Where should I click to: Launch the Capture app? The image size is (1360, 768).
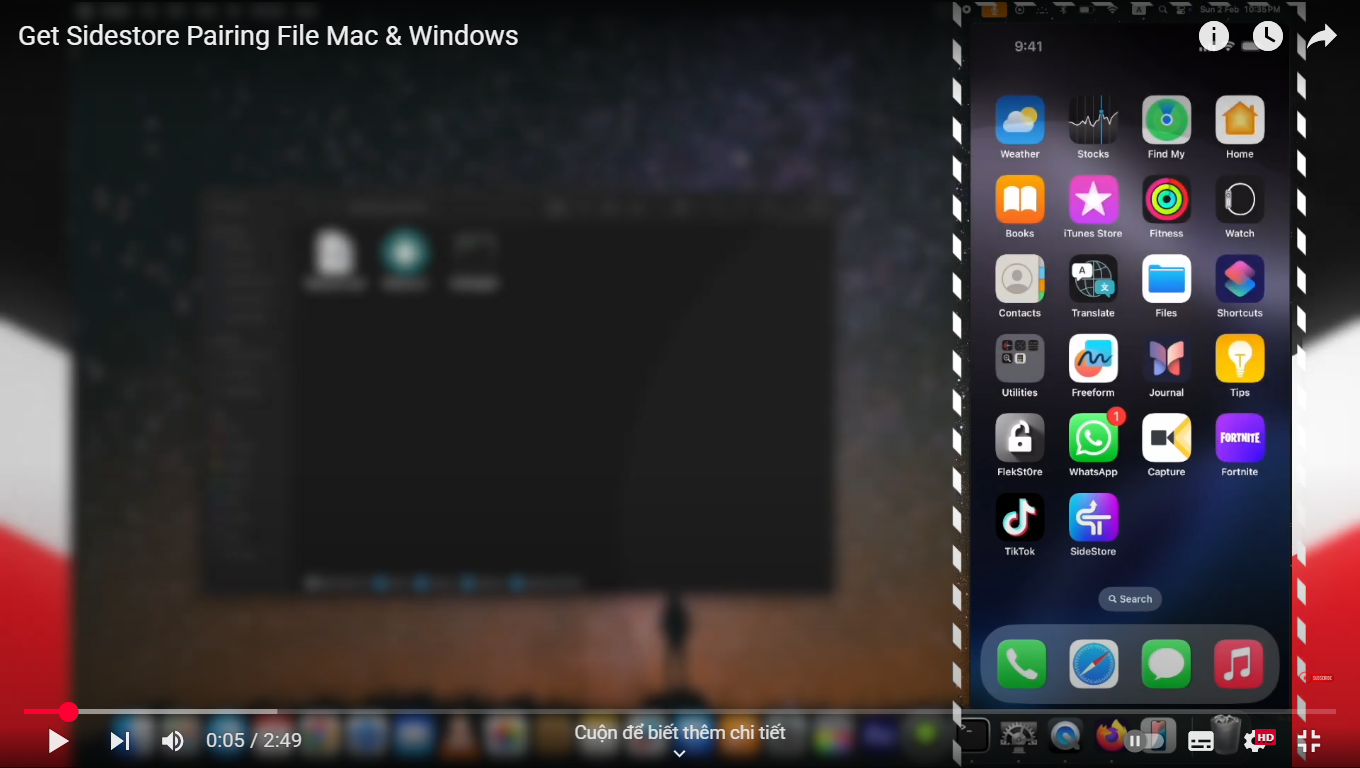click(x=1166, y=438)
